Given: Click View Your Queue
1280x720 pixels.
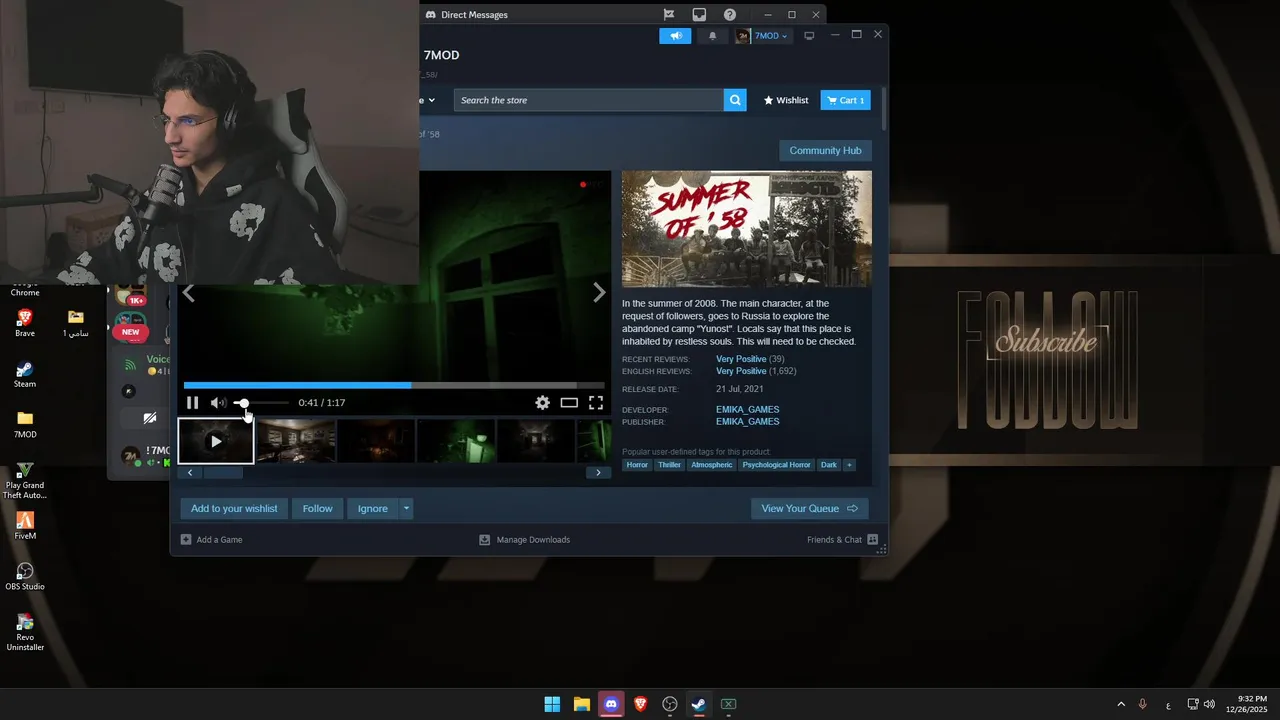Looking at the screenshot, I should click(x=809, y=508).
